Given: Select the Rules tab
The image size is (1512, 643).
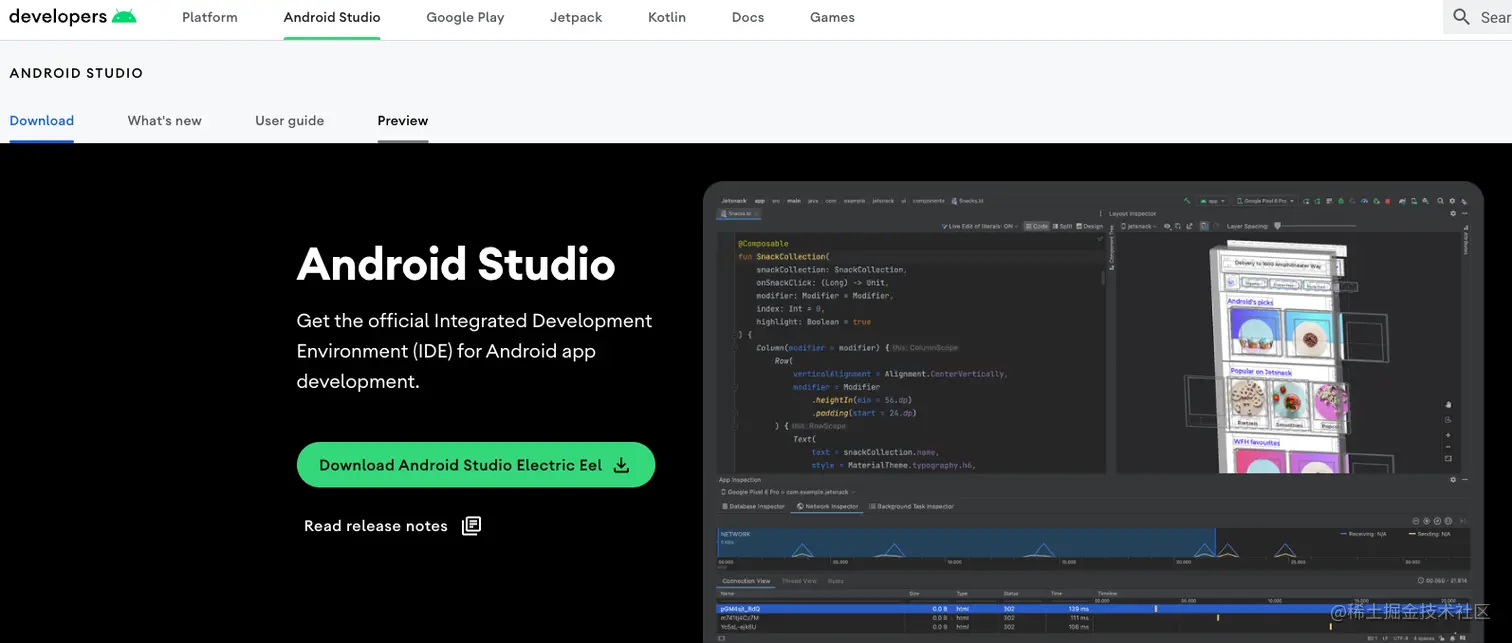Looking at the screenshot, I should 835,581.
